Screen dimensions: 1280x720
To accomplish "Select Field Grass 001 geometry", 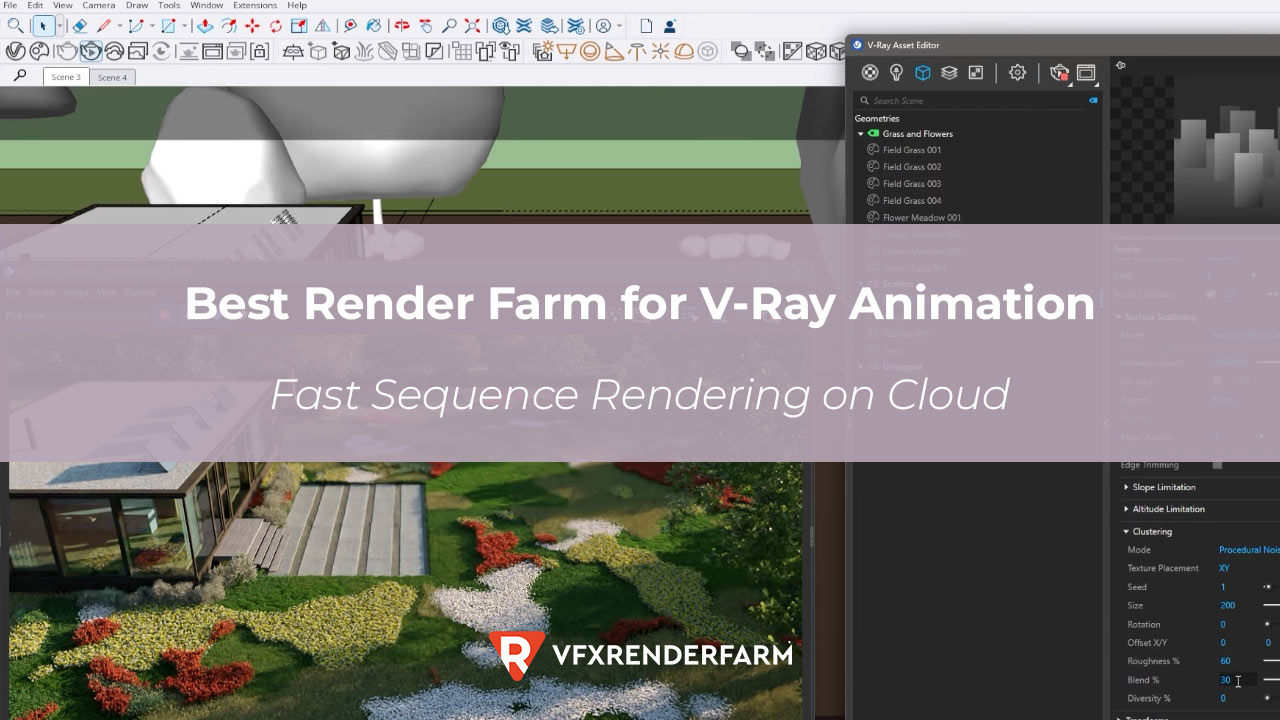I will pos(911,150).
